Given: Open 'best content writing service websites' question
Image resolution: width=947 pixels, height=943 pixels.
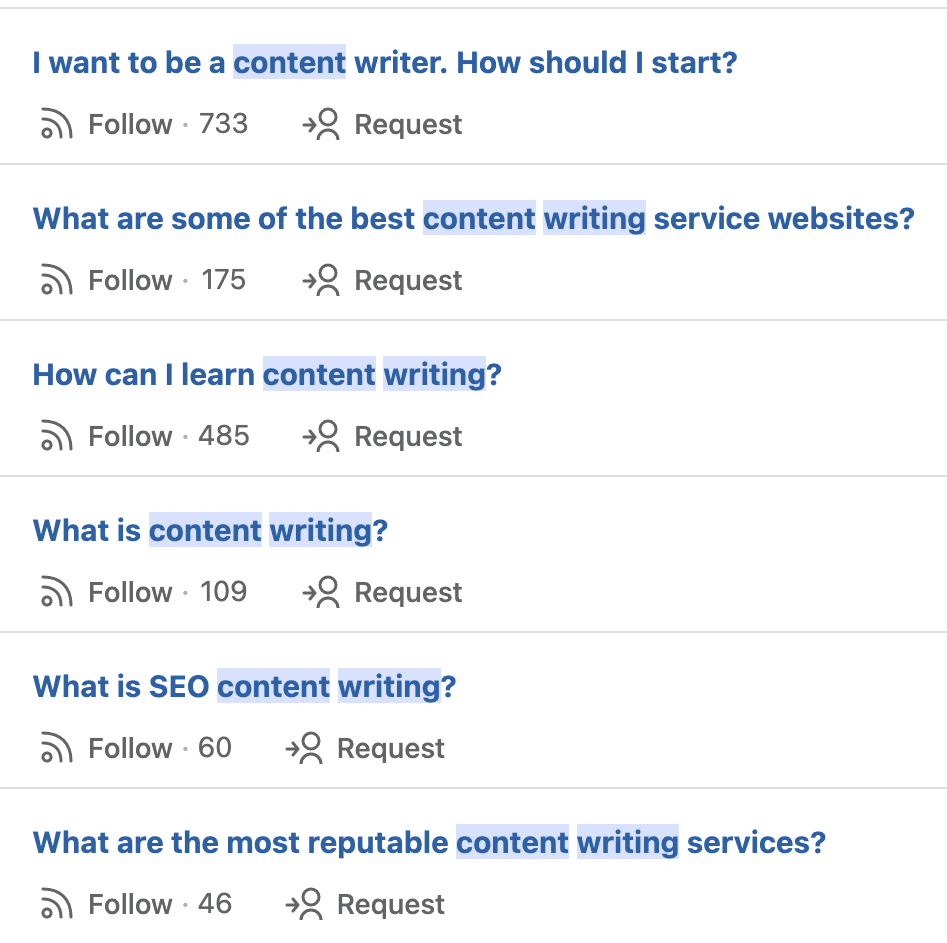Looking at the screenshot, I should (x=473, y=219).
